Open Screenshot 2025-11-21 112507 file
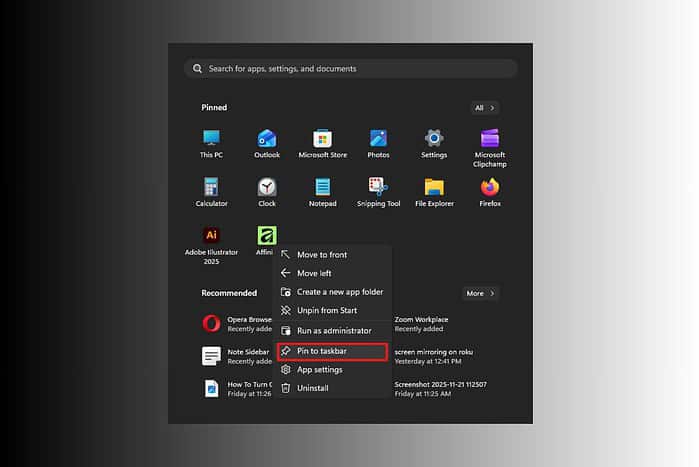Viewport: 699px width, 467px height. tap(440, 389)
